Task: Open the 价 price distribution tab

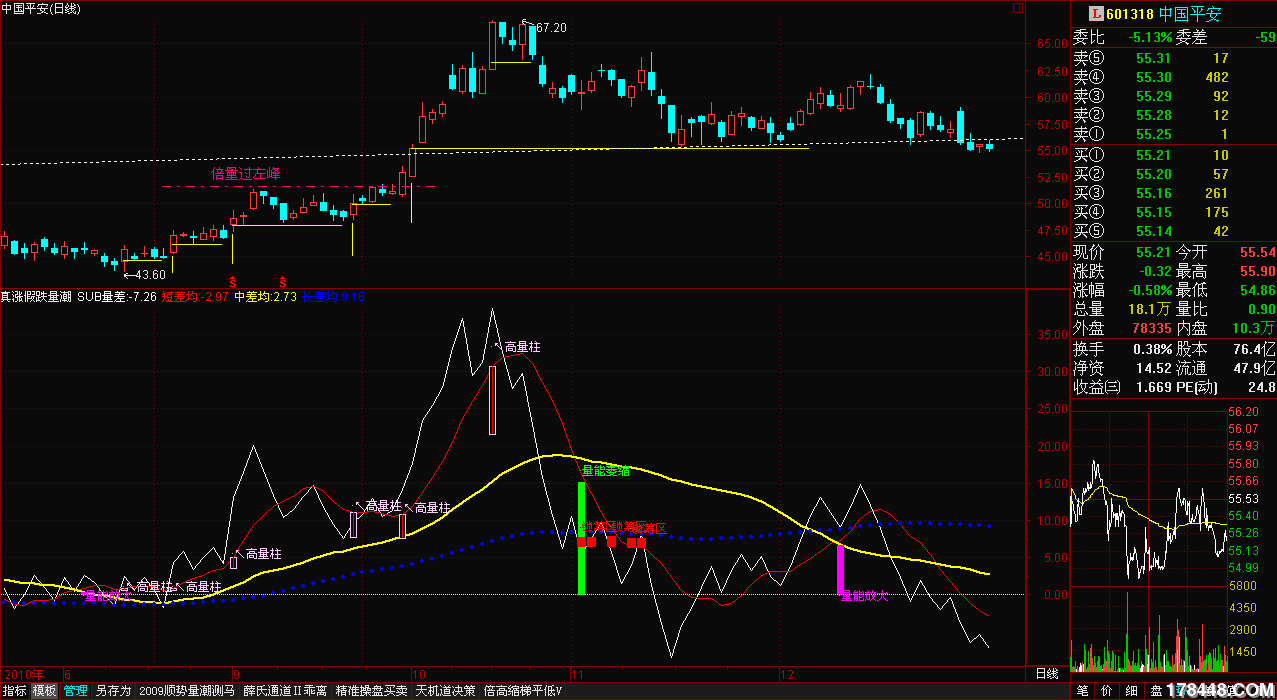Action: pyautogui.click(x=1107, y=690)
